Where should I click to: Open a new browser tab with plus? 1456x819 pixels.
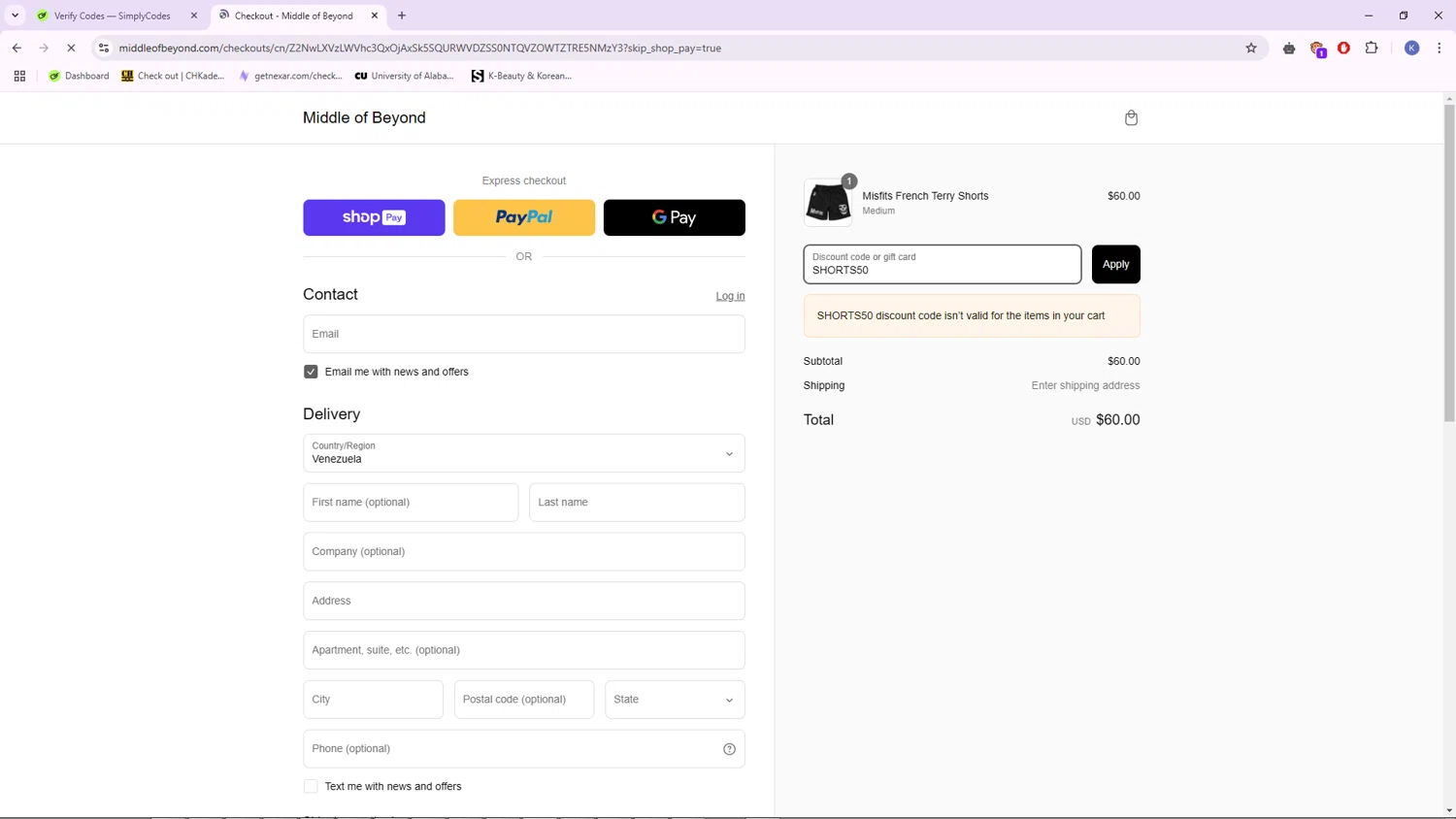(x=402, y=16)
